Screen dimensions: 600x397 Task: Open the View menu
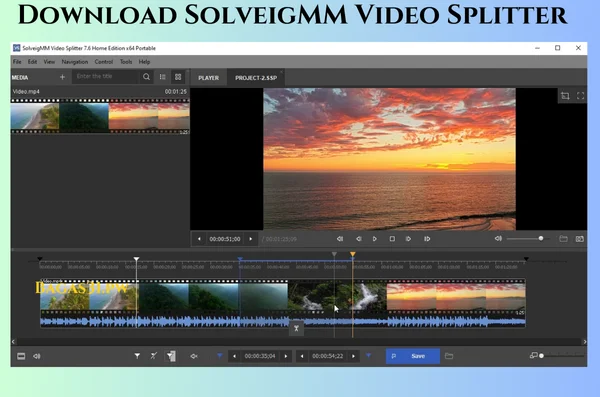click(x=49, y=62)
